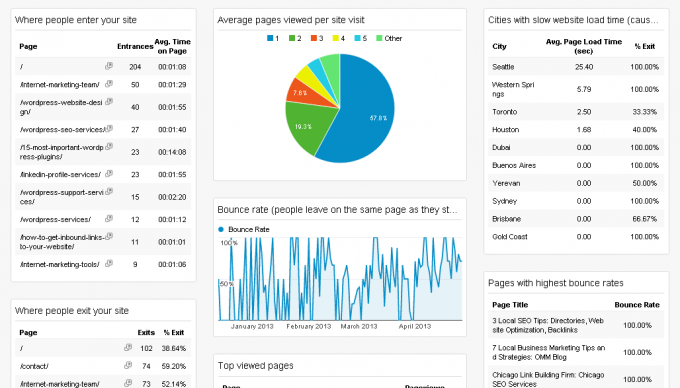Open external link icon for /linkedin-profile-services/
Image resolution: width=680 pixels, height=388 pixels.
[x=109, y=173]
